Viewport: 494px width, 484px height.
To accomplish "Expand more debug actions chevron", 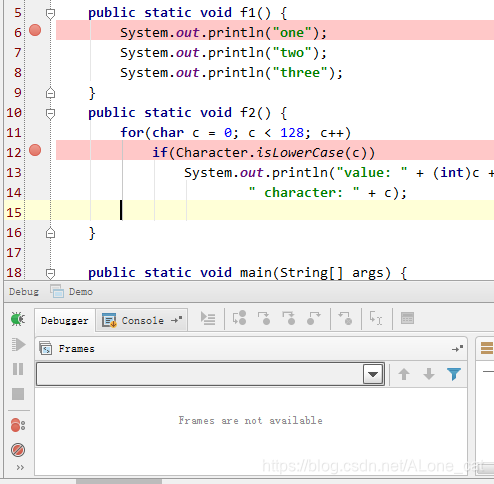I will (x=20, y=468).
